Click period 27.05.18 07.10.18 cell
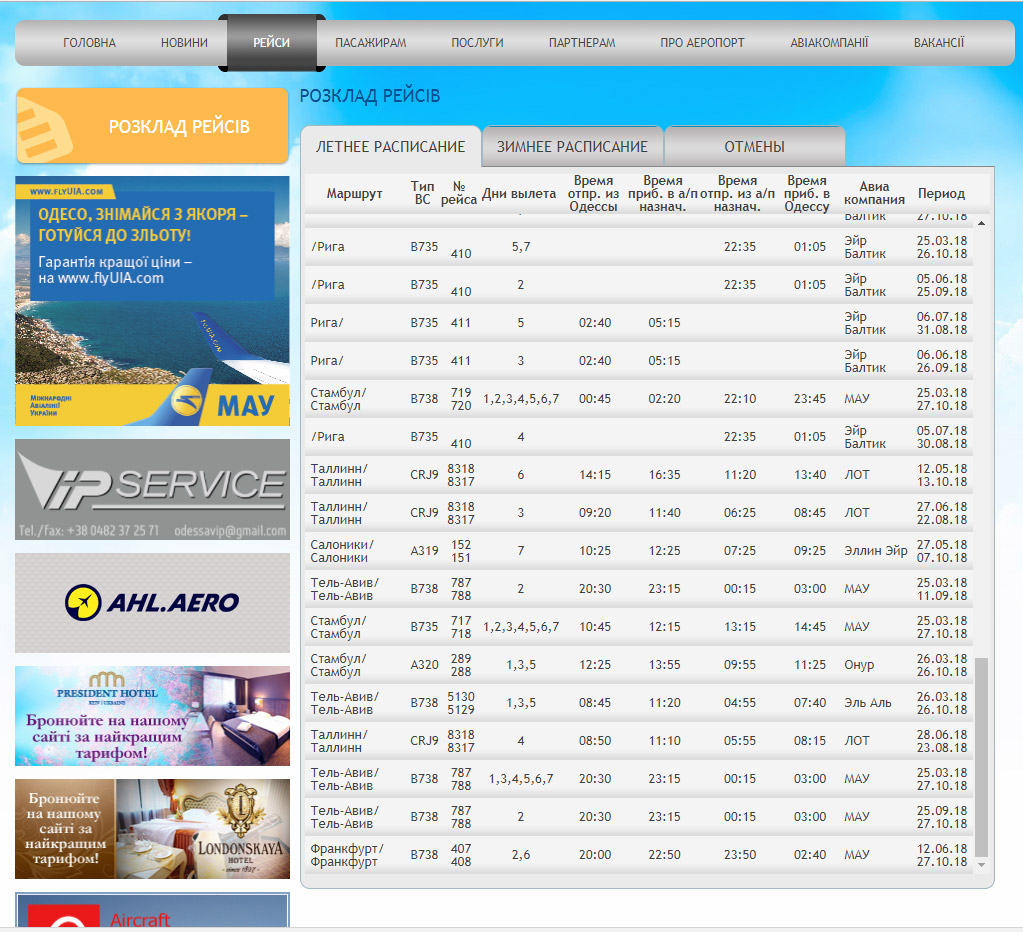The image size is (1023, 932). coord(941,551)
